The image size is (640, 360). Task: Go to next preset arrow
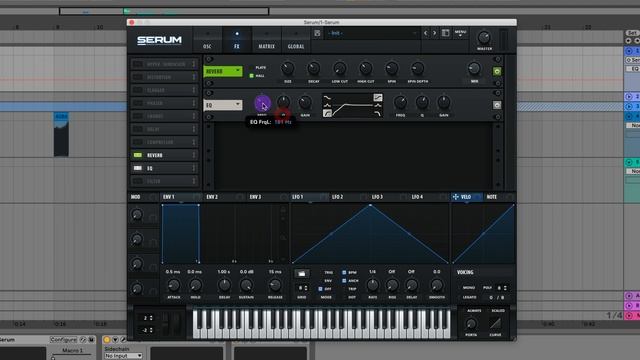[x=434, y=33]
